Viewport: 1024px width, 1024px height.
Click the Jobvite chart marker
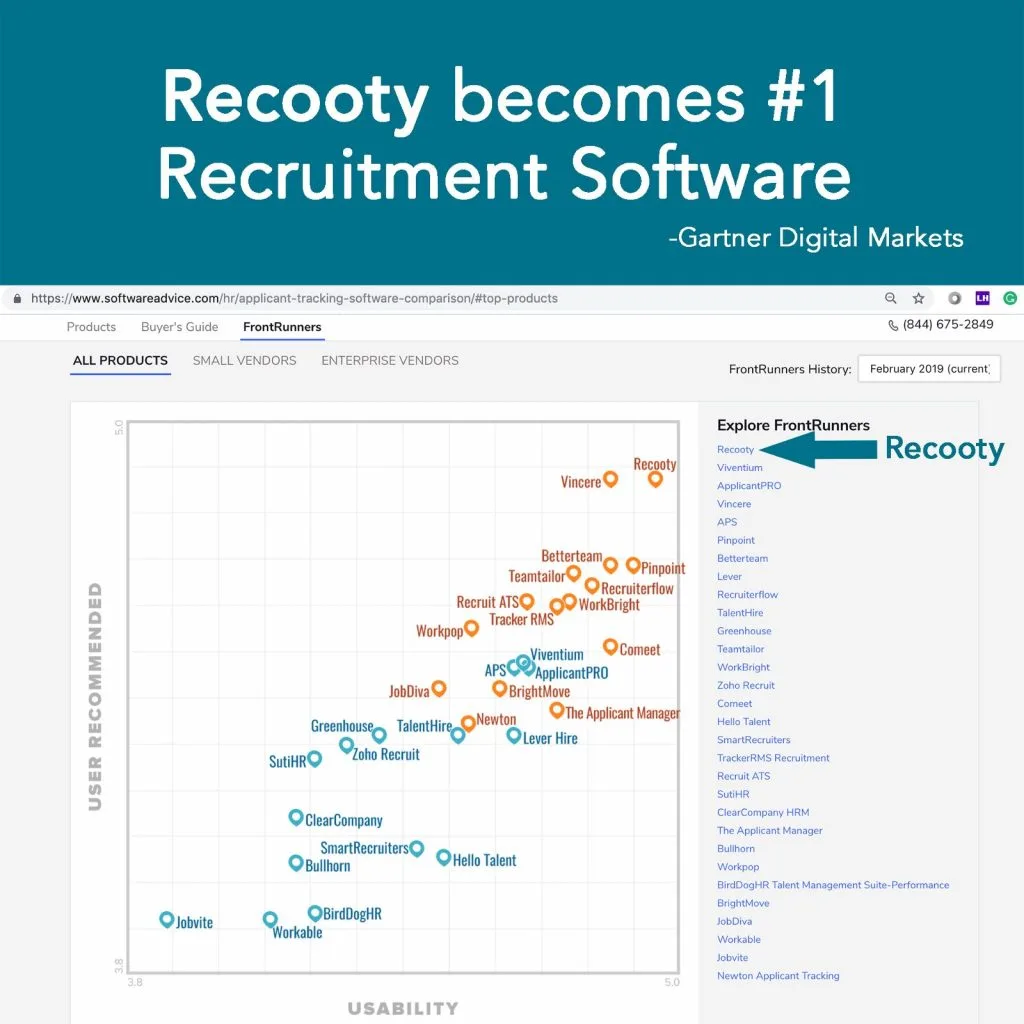167,920
